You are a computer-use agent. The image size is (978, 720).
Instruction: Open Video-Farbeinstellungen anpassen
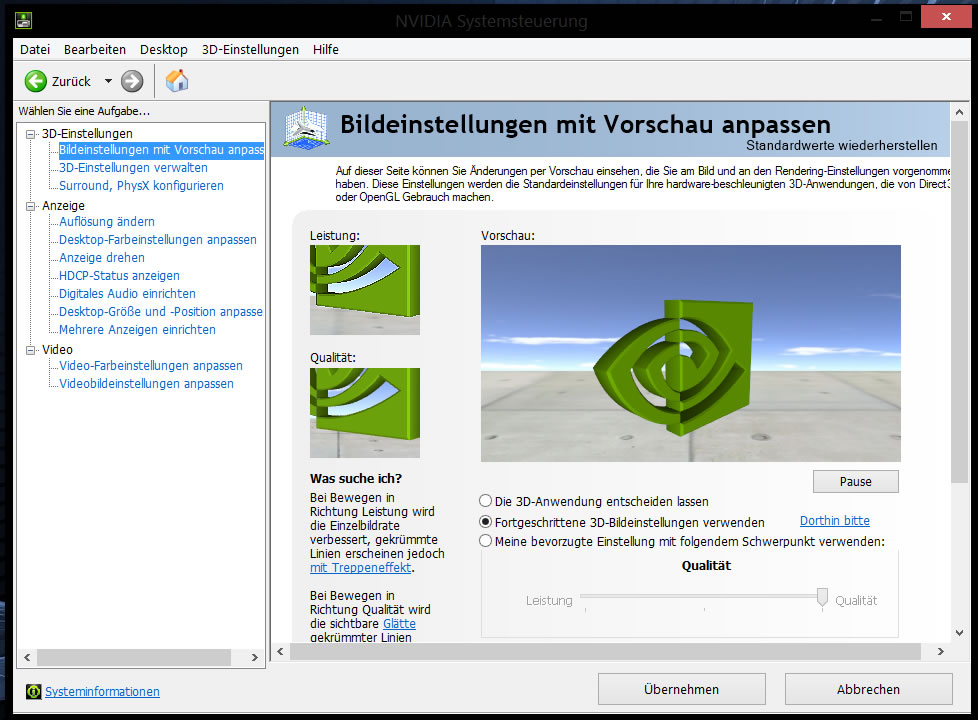[151, 366]
